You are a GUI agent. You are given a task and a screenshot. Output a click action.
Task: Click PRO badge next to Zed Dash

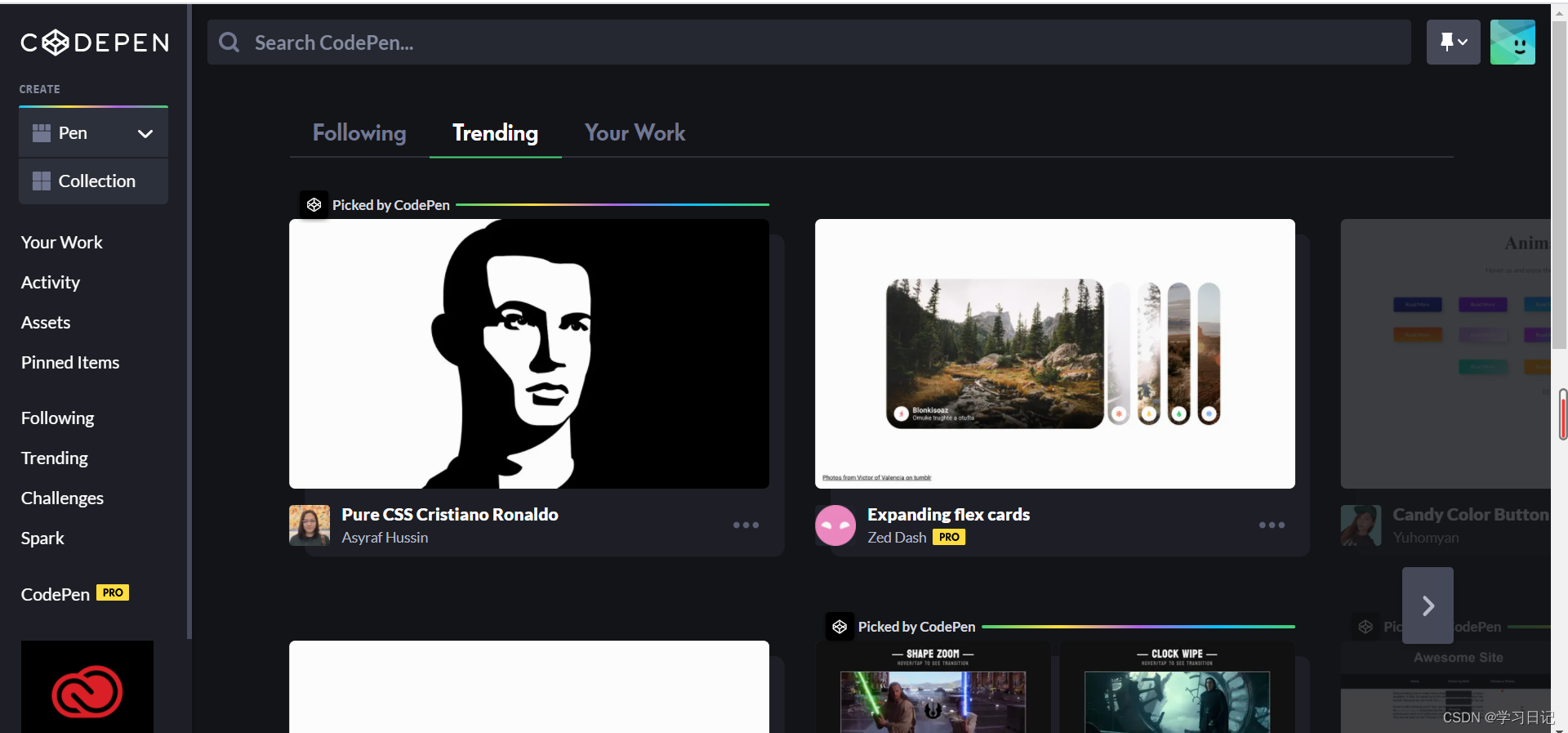click(949, 537)
